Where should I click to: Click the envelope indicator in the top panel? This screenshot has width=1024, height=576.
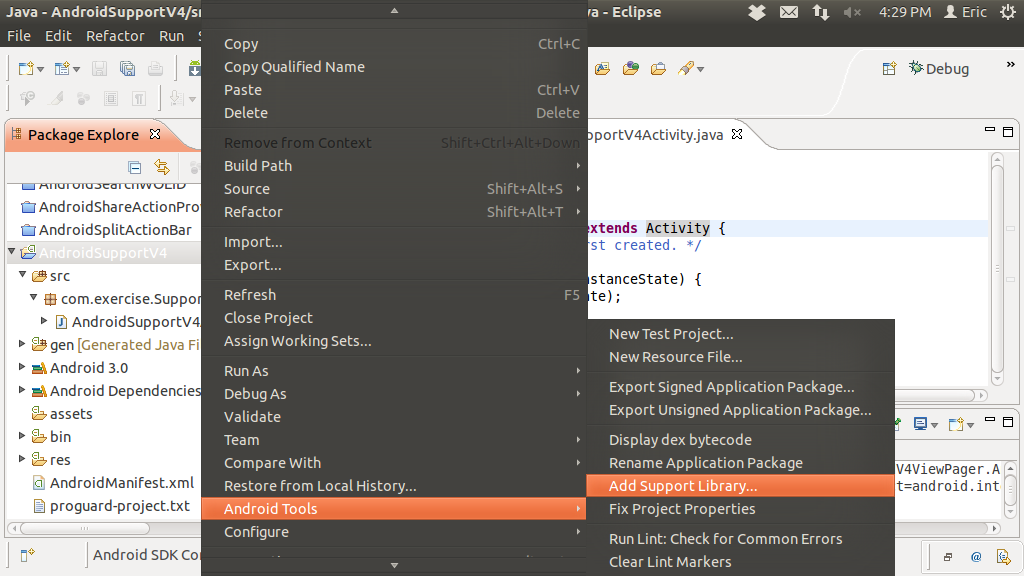(x=791, y=12)
